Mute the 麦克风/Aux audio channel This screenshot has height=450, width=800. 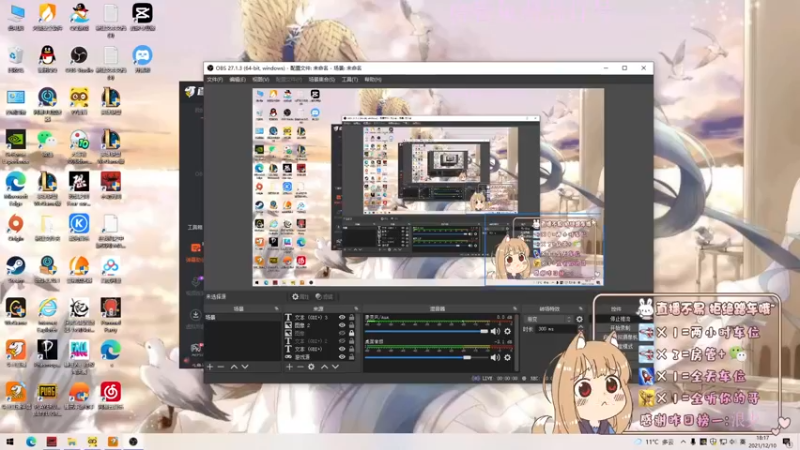click(x=495, y=331)
